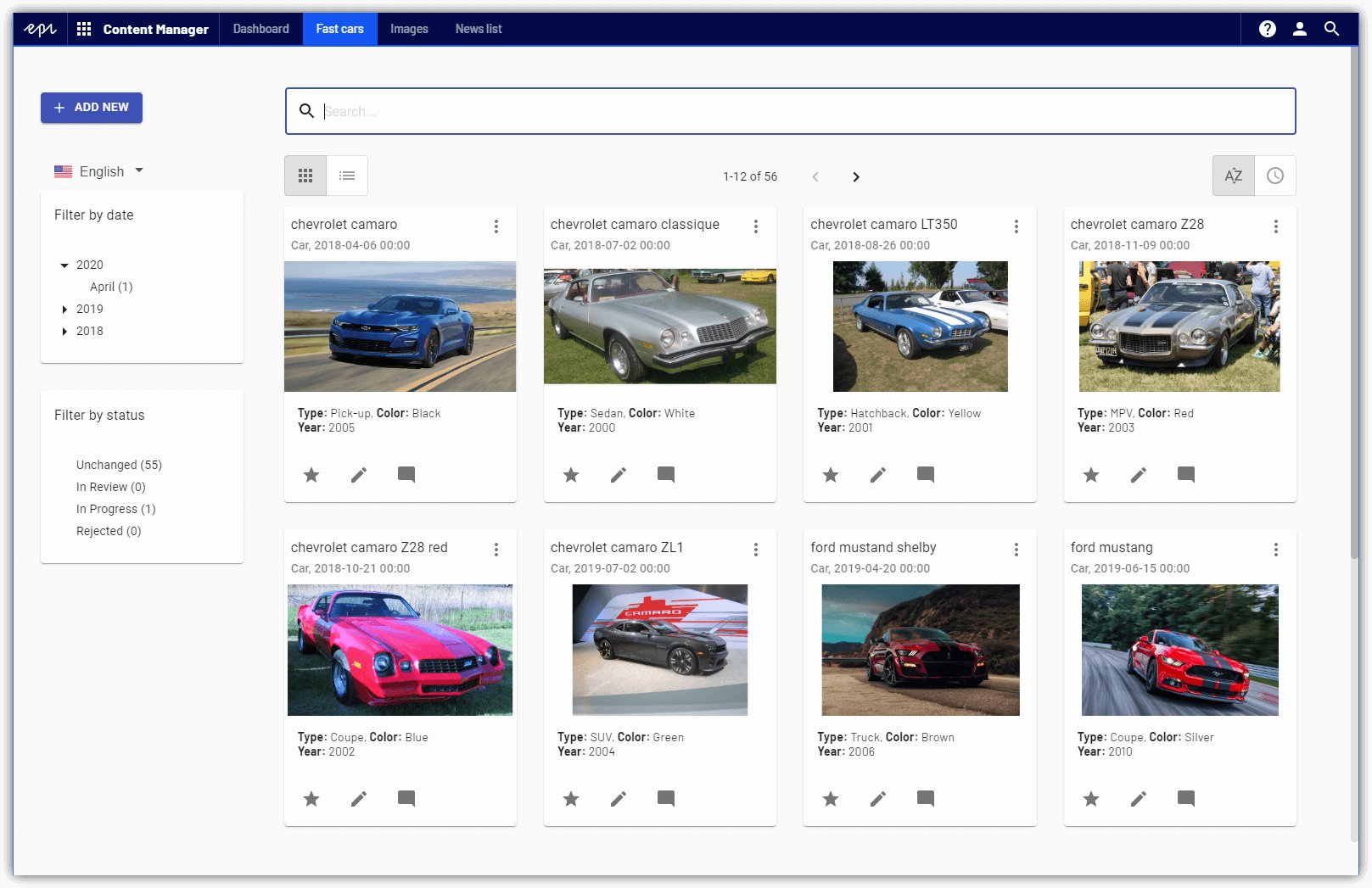Image resolution: width=1372 pixels, height=888 pixels.
Task: Sort items by date using clock icon
Action: (1274, 176)
